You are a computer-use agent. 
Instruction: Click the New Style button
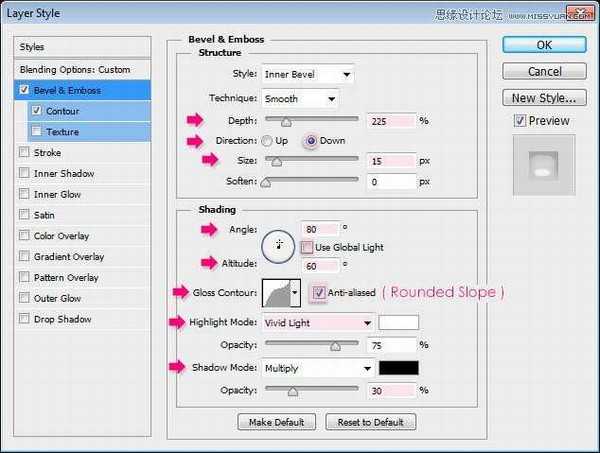tap(544, 98)
